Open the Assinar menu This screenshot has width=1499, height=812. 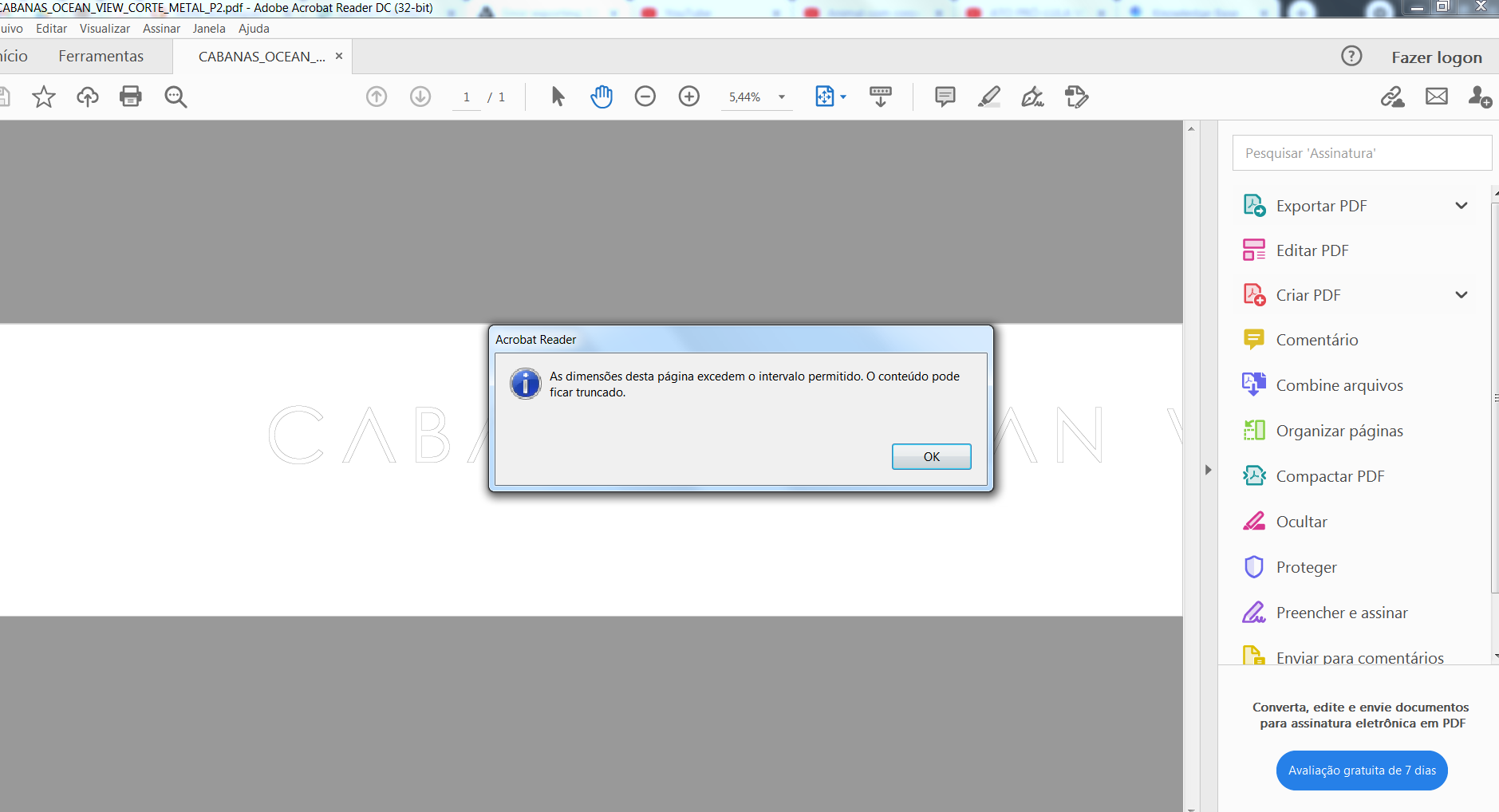coord(161,29)
